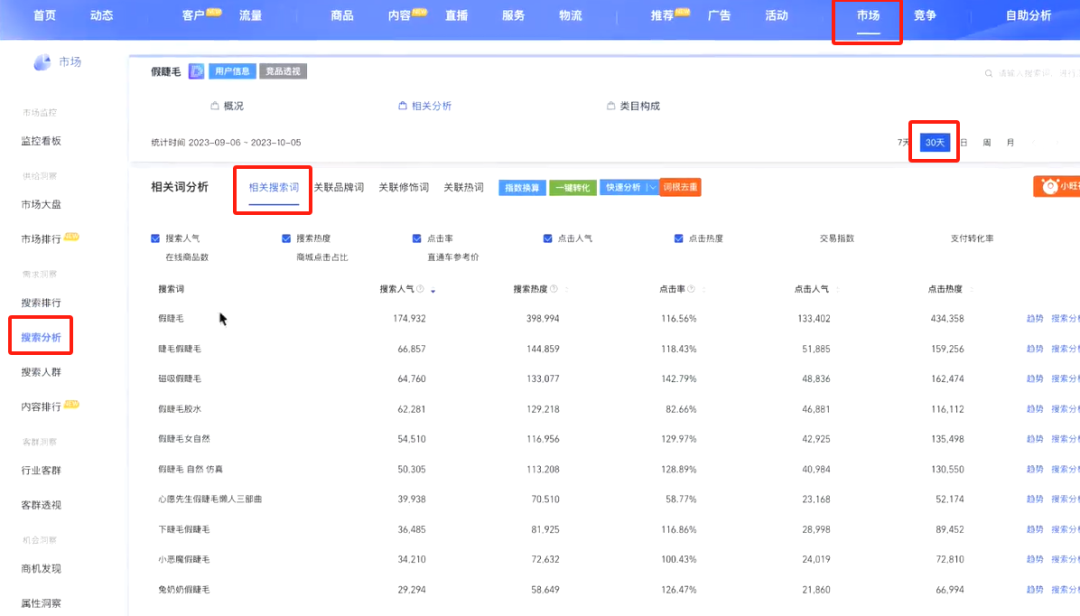Select the 月 time range

1010,143
